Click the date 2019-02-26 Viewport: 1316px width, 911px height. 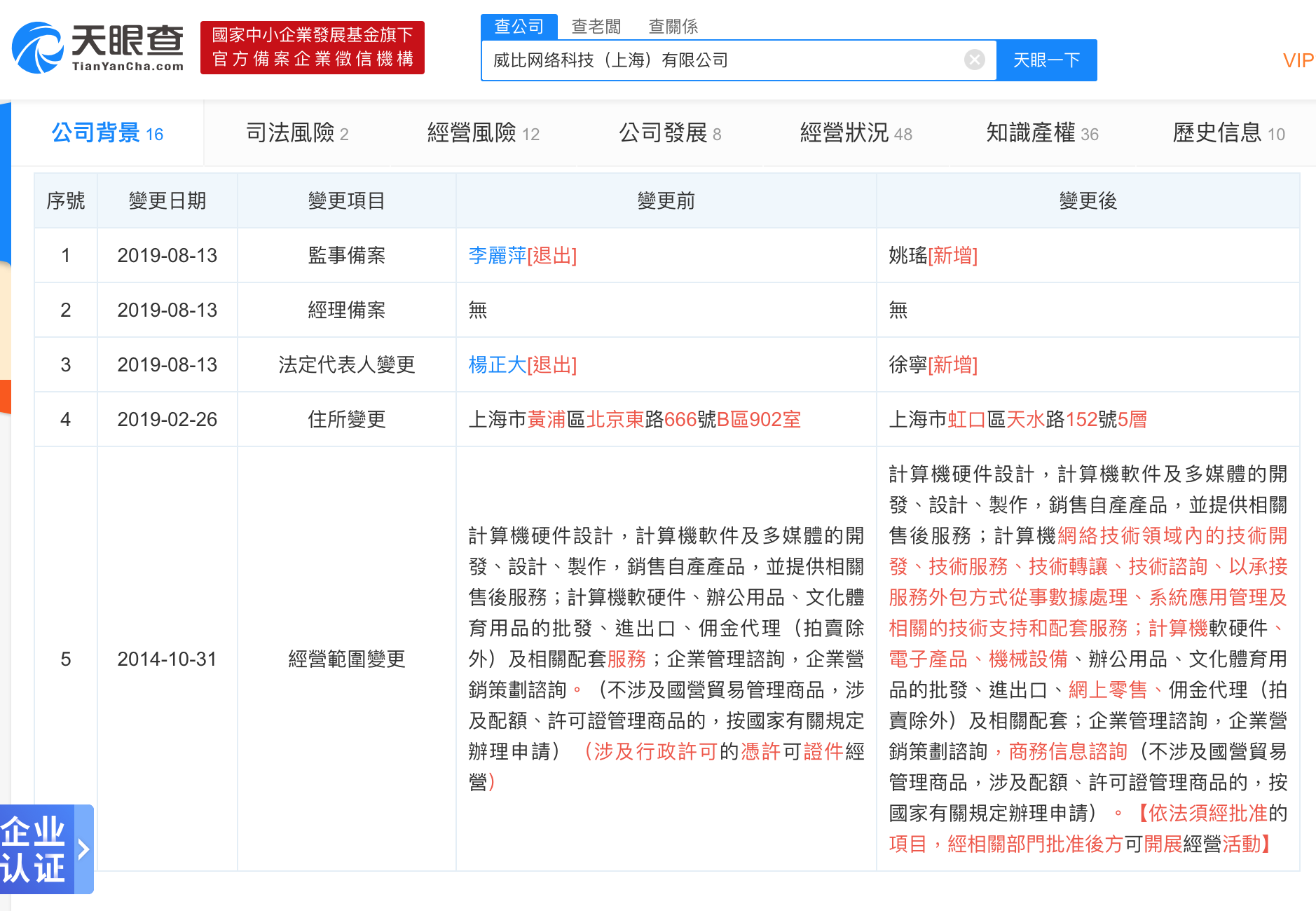click(167, 420)
